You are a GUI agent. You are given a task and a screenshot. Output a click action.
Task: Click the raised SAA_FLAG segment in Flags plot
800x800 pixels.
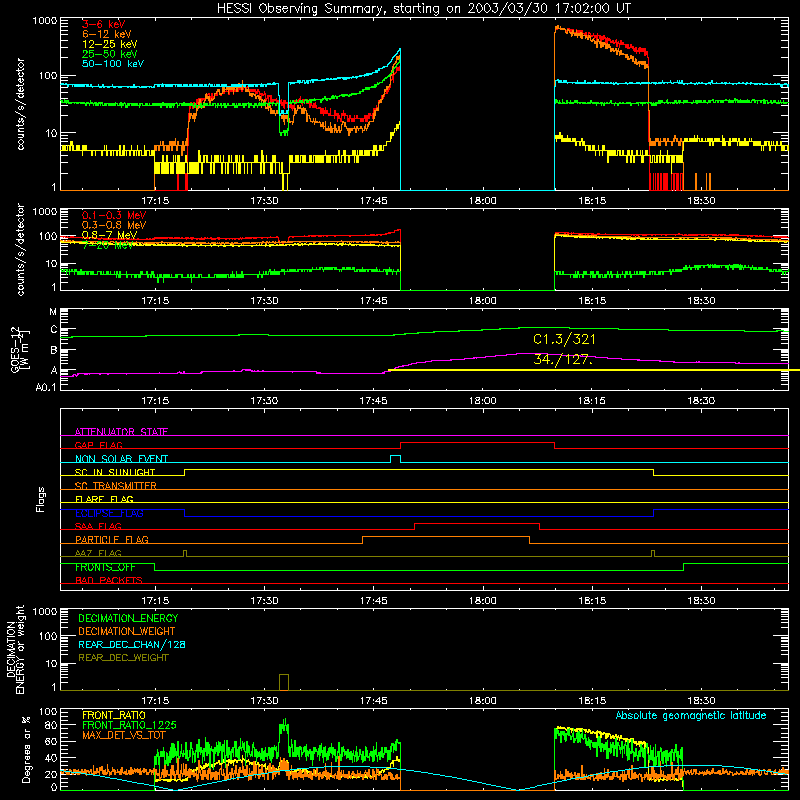477,526
